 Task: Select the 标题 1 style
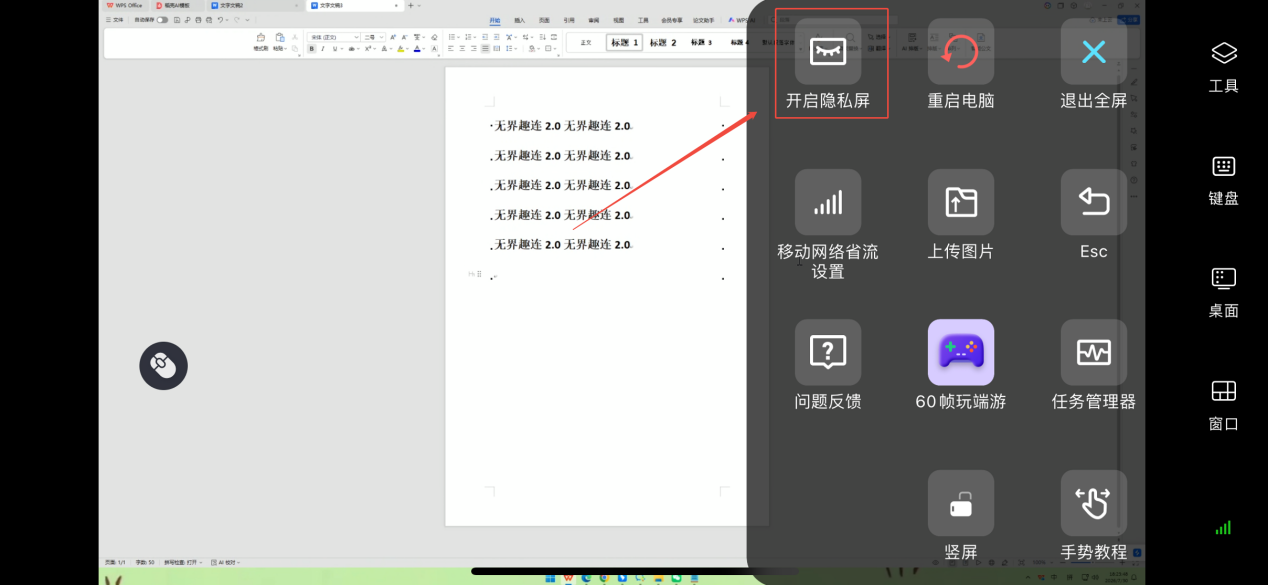click(x=624, y=42)
